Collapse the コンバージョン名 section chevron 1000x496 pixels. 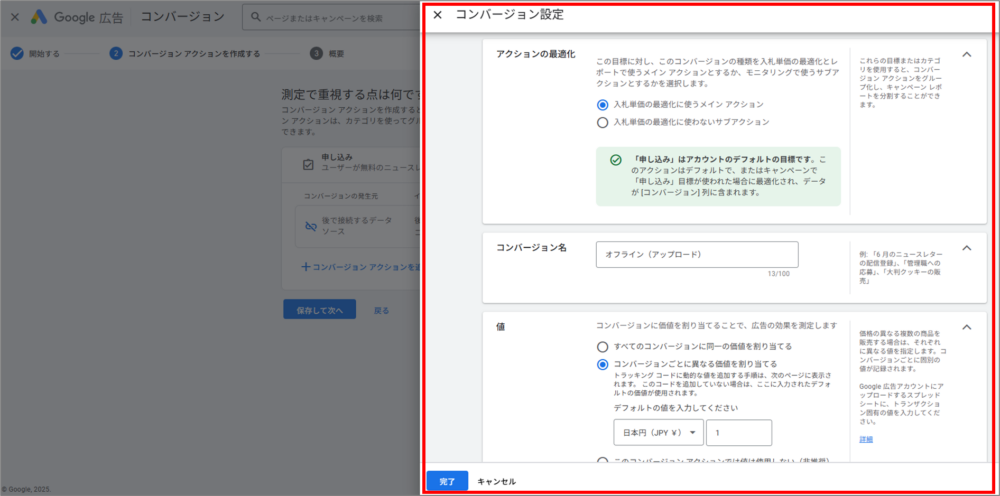click(x=966, y=248)
